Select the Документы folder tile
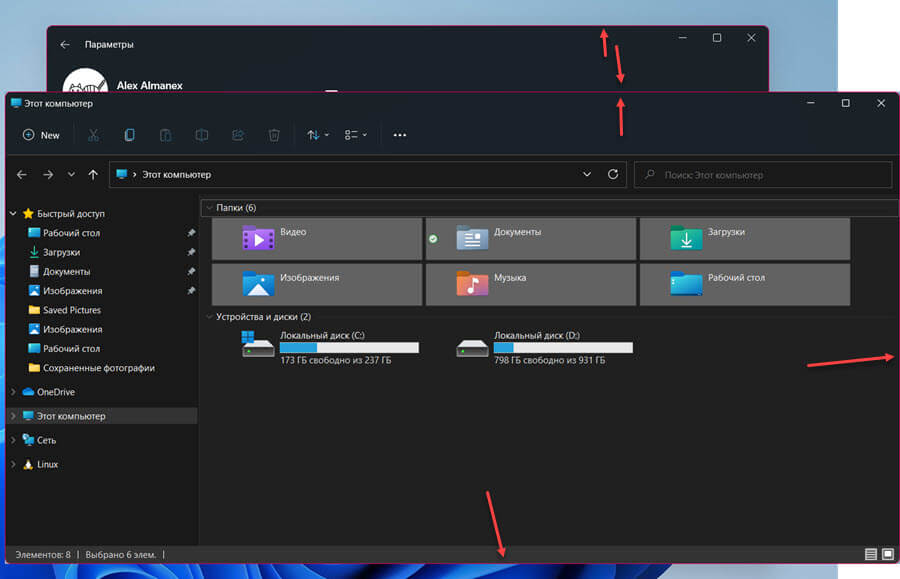This screenshot has height=579, width=900. click(531, 239)
